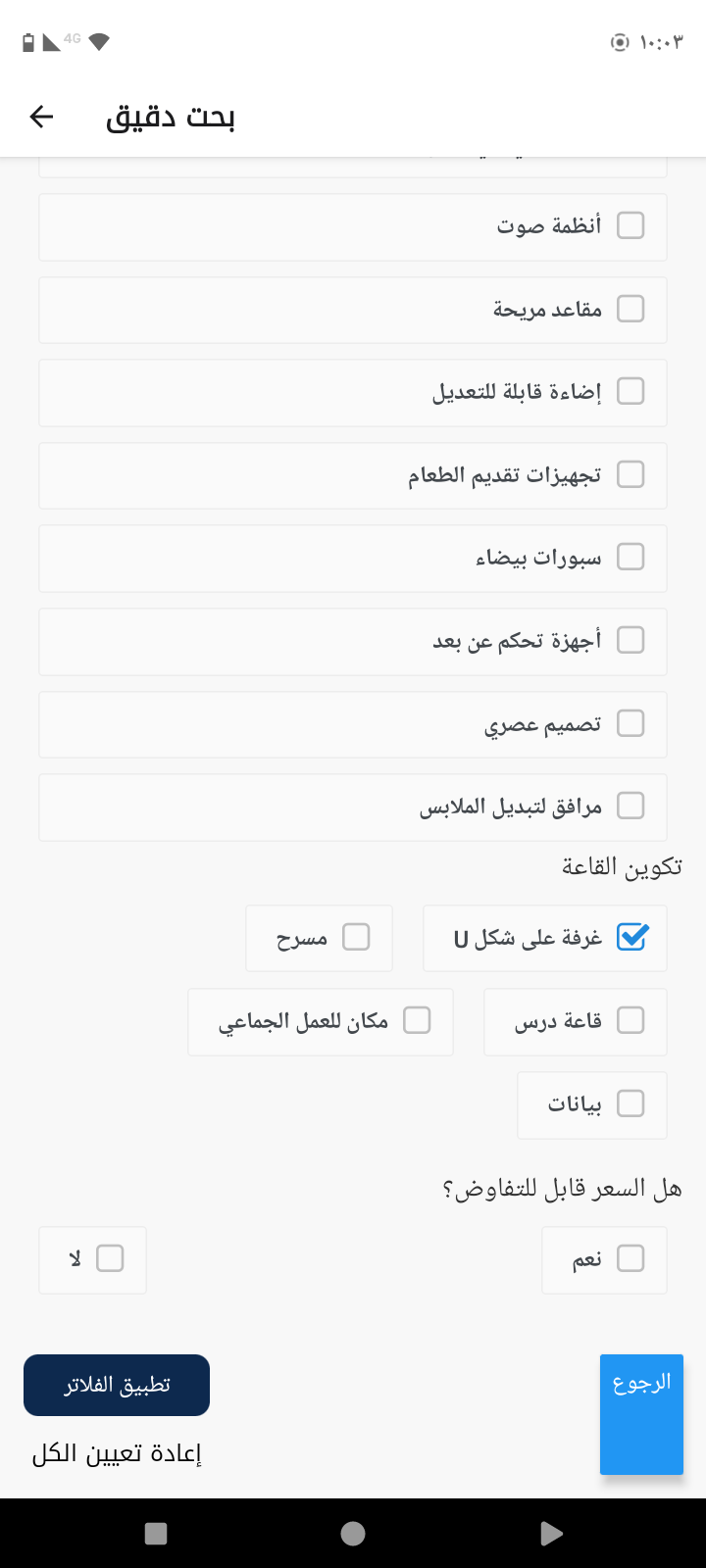Check مكان للعمل الجماعي option
This screenshot has height=1568, width=706.
(417, 1021)
